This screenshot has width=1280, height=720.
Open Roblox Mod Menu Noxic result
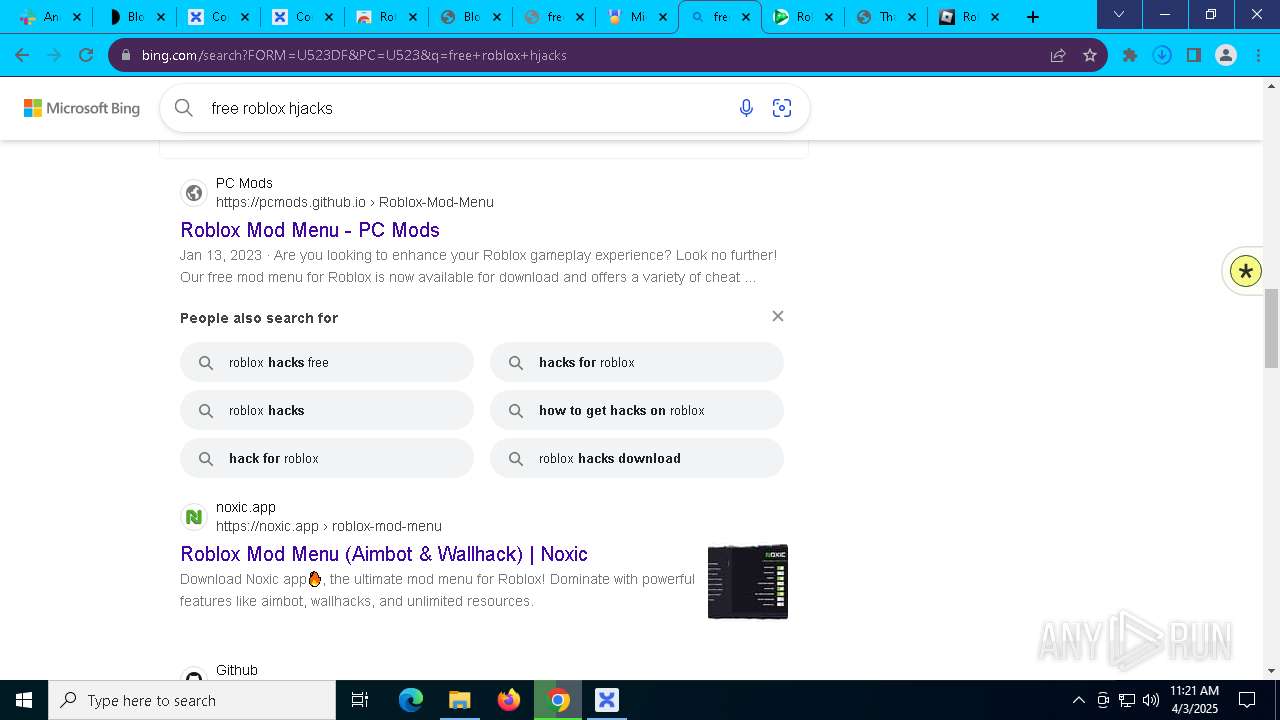384,554
